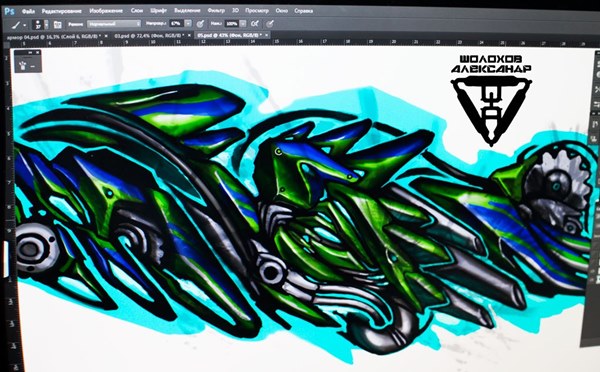Image resolution: width=600 pixels, height=372 pixels.
Task: Toggle the brush settings panel icon
Action: pyautogui.click(x=57, y=24)
